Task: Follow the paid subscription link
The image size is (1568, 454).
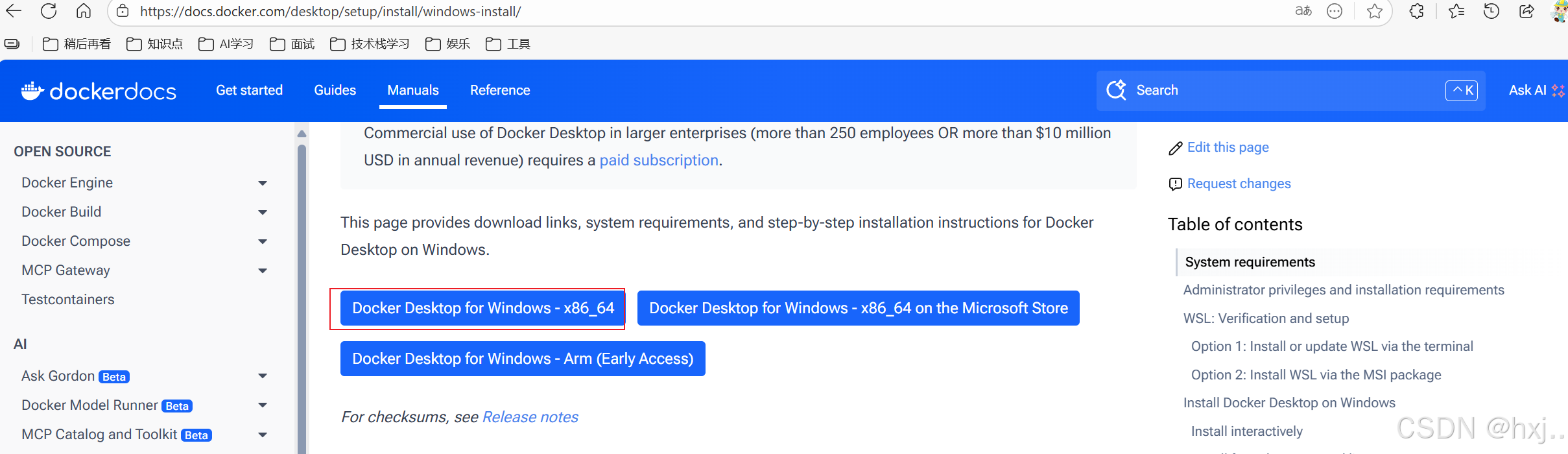Action: pos(659,160)
